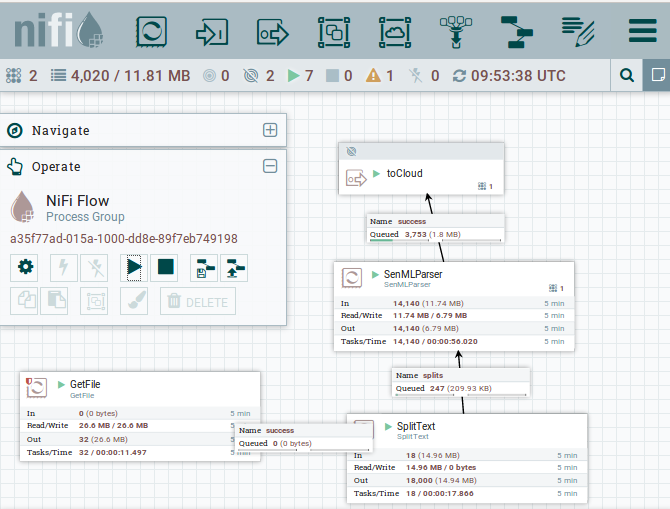Click the SenMLParser processor icon
The width and height of the screenshot is (670, 509).
[352, 278]
